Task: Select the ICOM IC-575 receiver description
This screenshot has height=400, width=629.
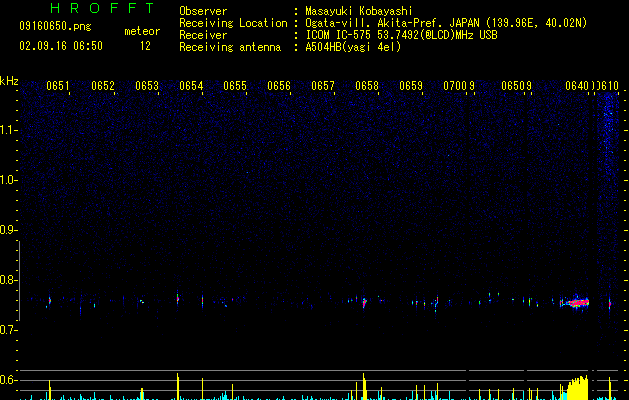Action: (x=402, y=35)
